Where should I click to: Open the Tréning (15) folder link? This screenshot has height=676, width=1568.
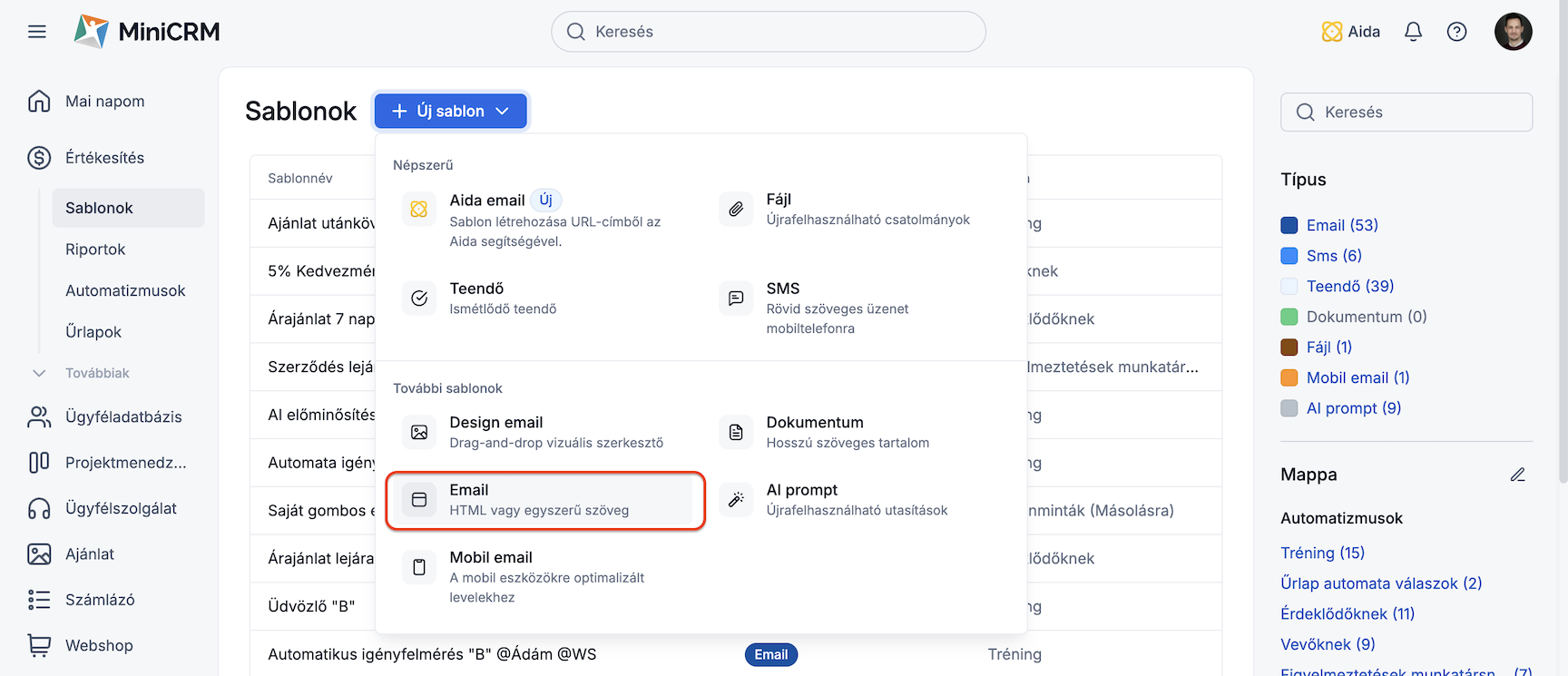[x=1322, y=553]
